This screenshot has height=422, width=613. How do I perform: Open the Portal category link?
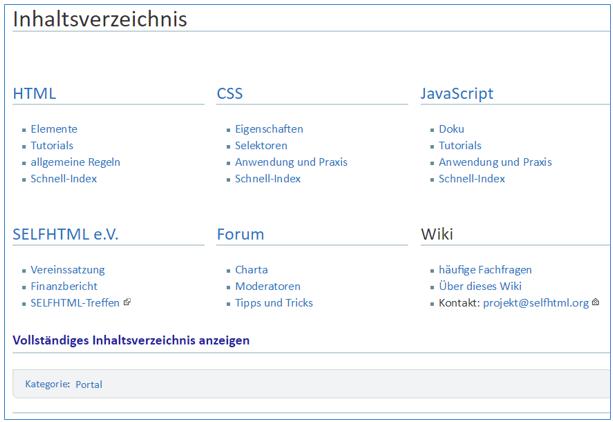tap(89, 384)
